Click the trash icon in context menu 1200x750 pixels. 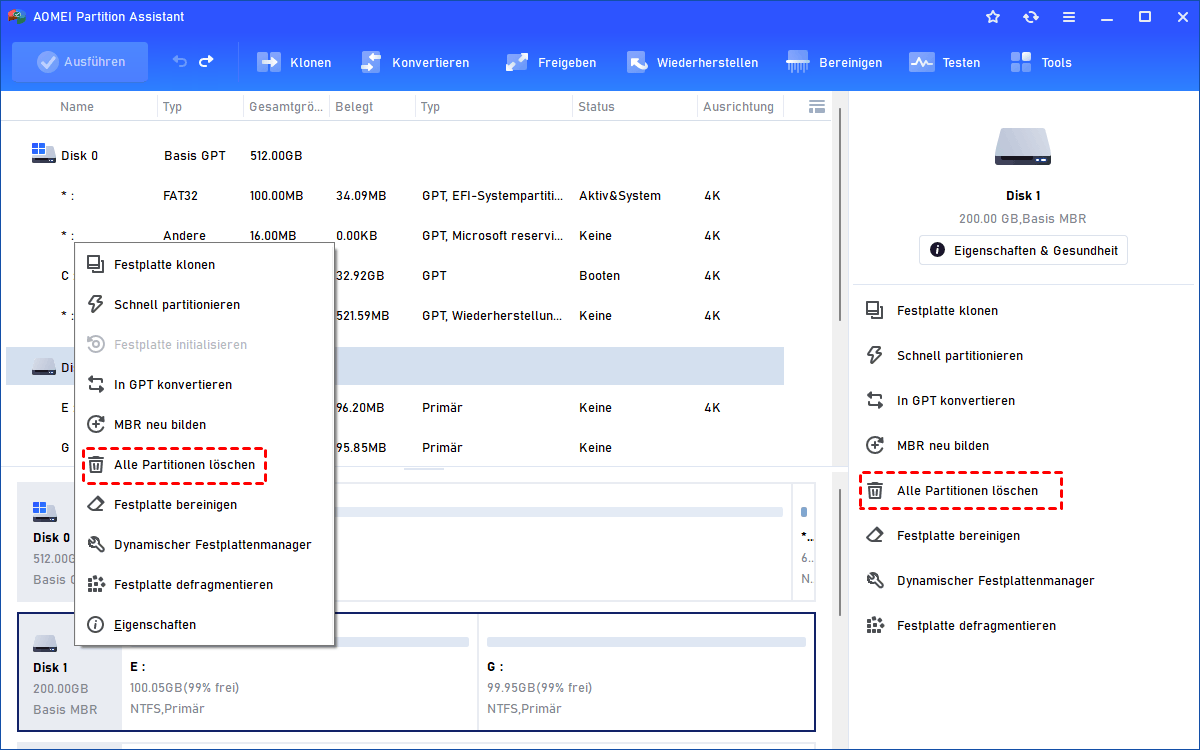[96, 465]
